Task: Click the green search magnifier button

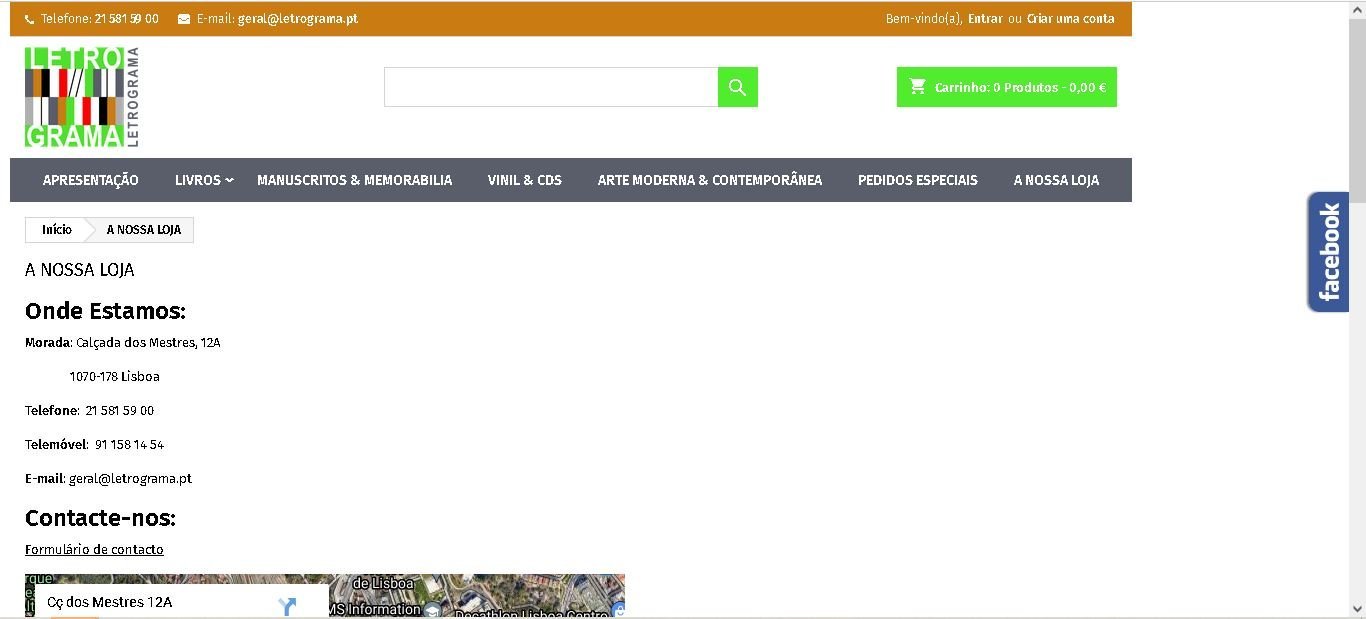Action: (x=738, y=87)
